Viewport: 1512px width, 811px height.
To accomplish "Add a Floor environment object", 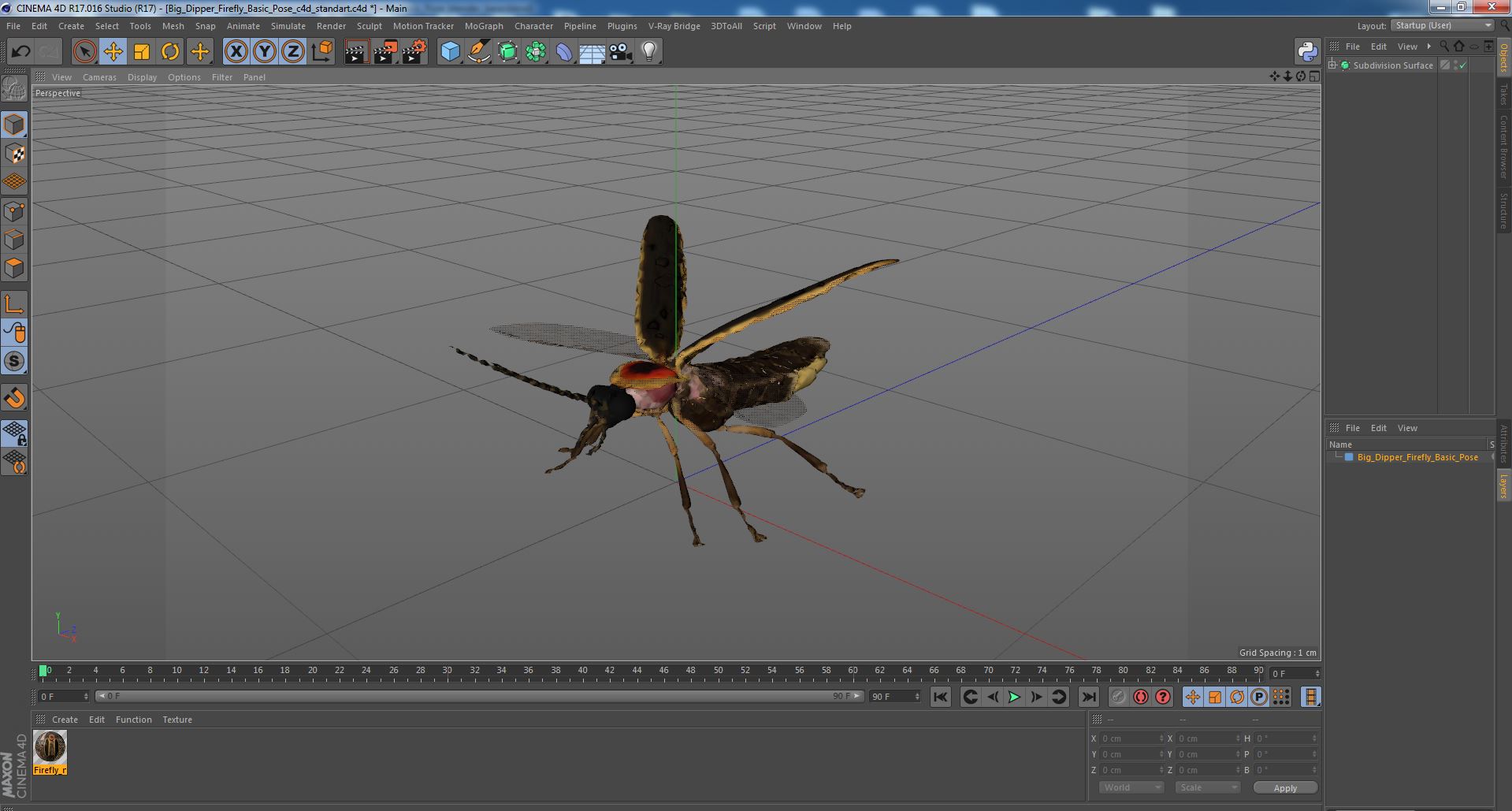I will click(593, 52).
